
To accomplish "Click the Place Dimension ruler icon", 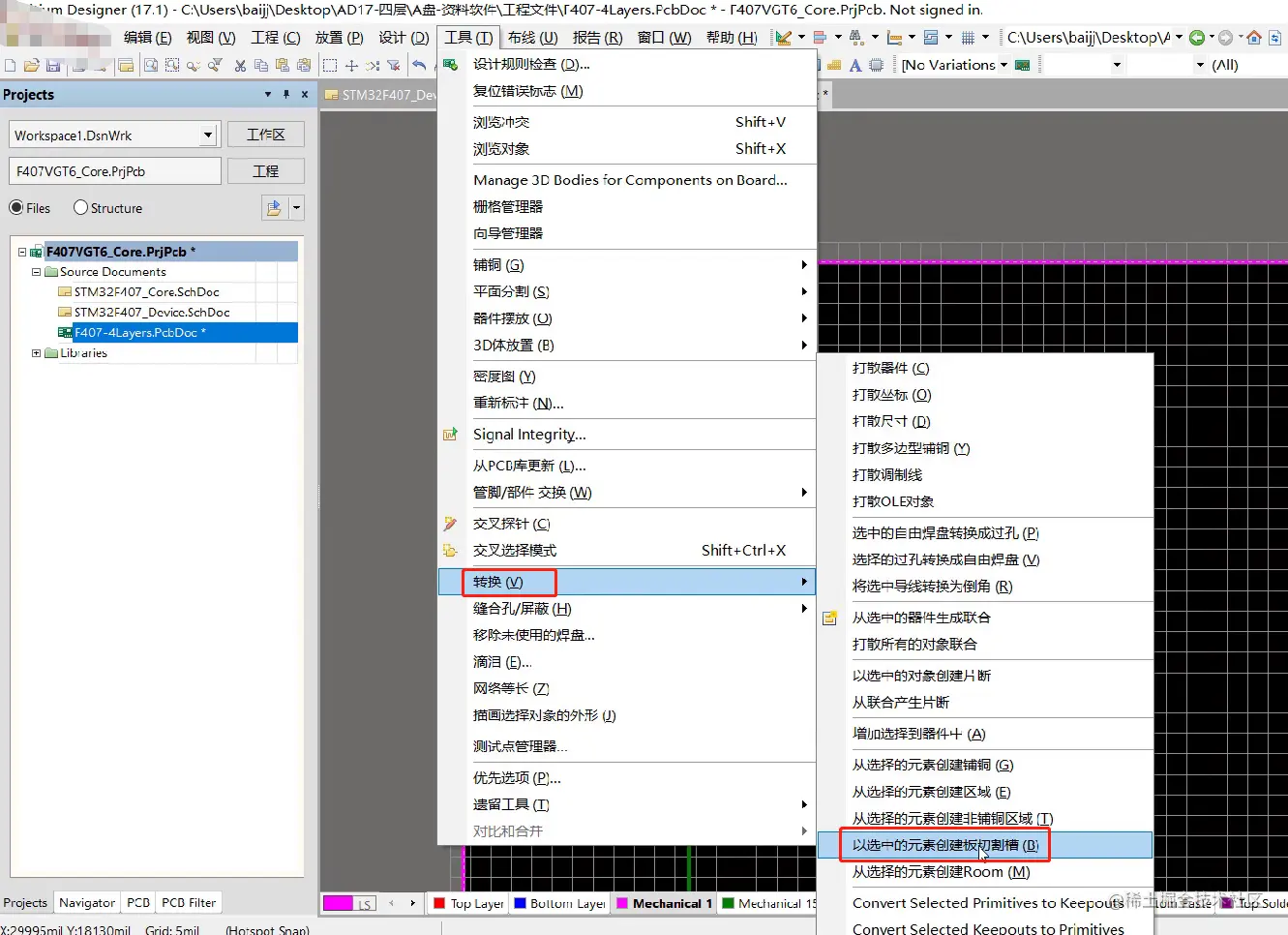I will (895, 38).
